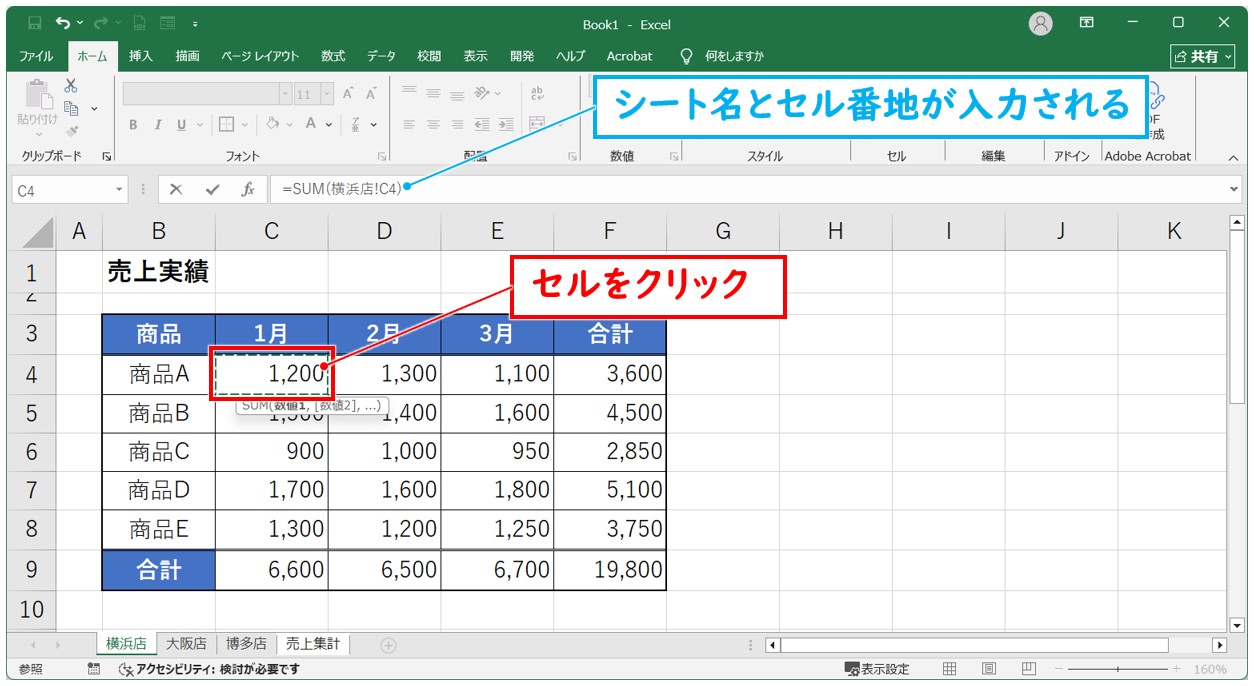
Task: Click the accessibility status message in status bar
Action: pos(208,669)
